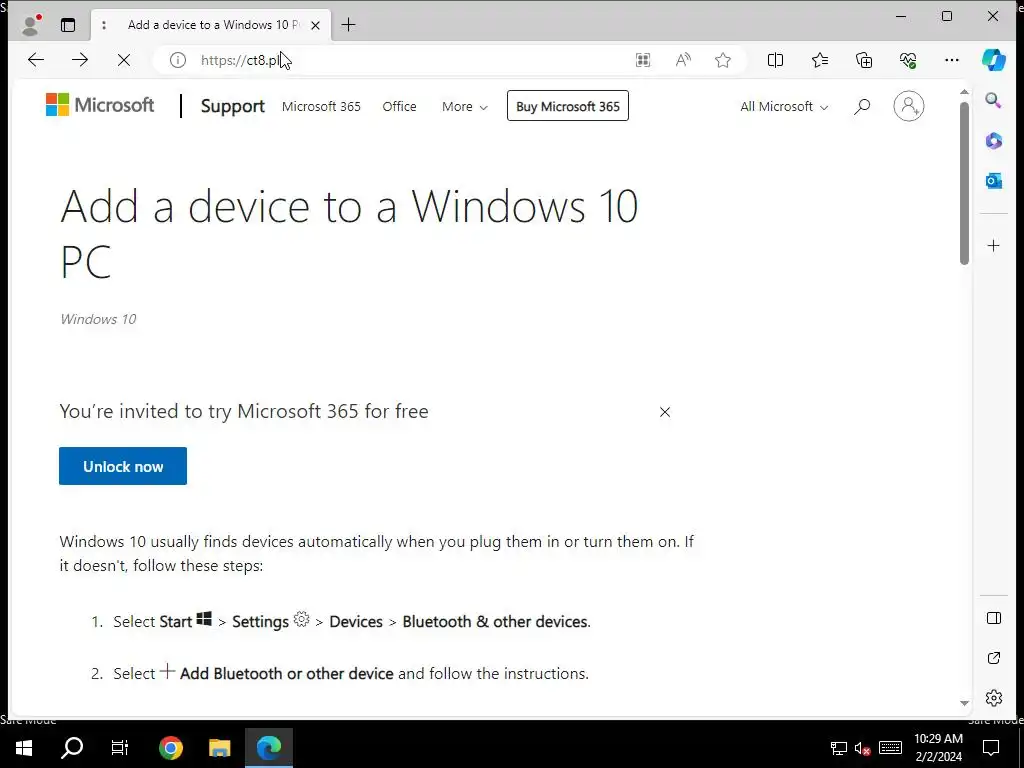Open taskbar Search
Viewport: 1024px width, 768px height.
72,748
